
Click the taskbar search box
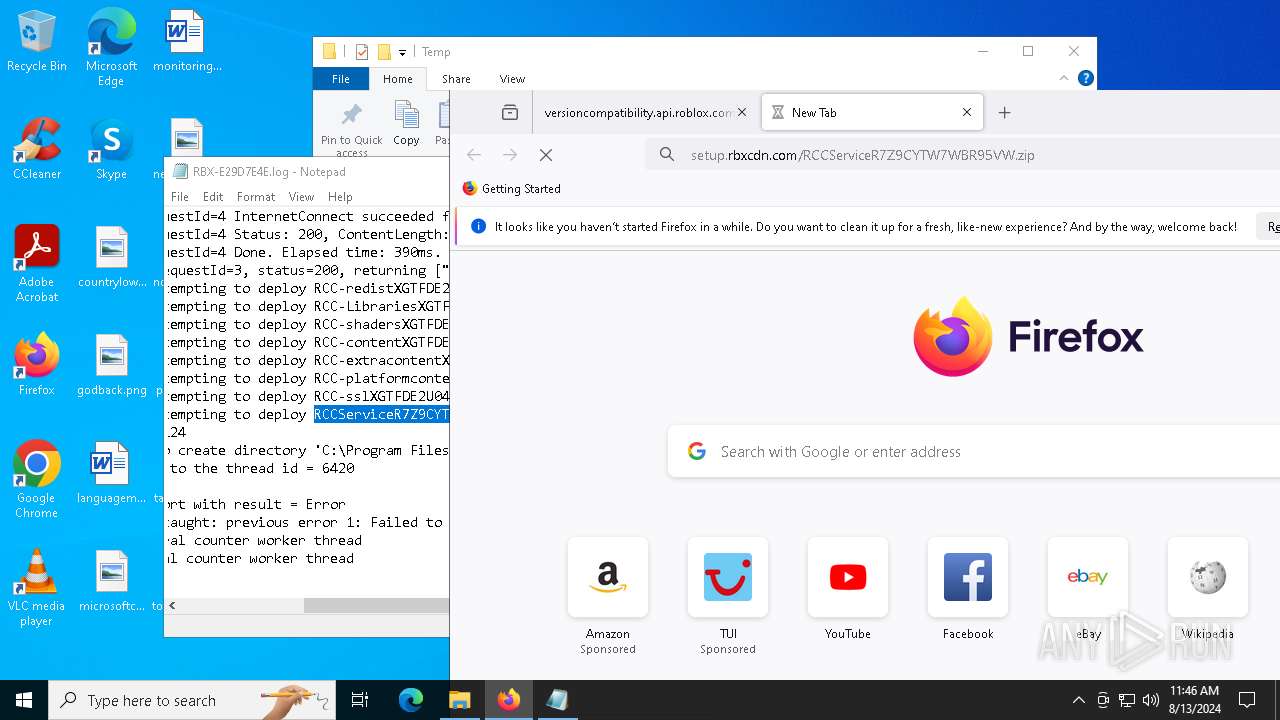(192, 700)
